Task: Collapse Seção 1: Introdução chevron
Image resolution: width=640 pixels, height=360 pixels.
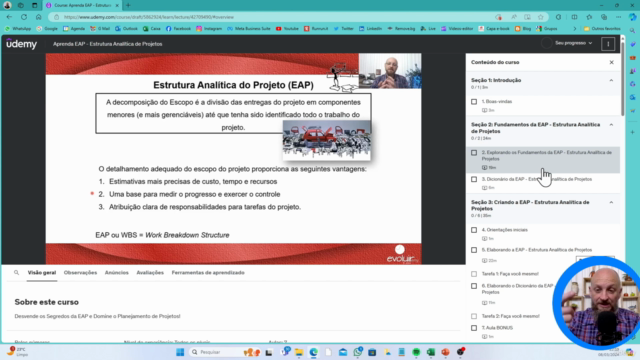Action: pyautogui.click(x=611, y=80)
